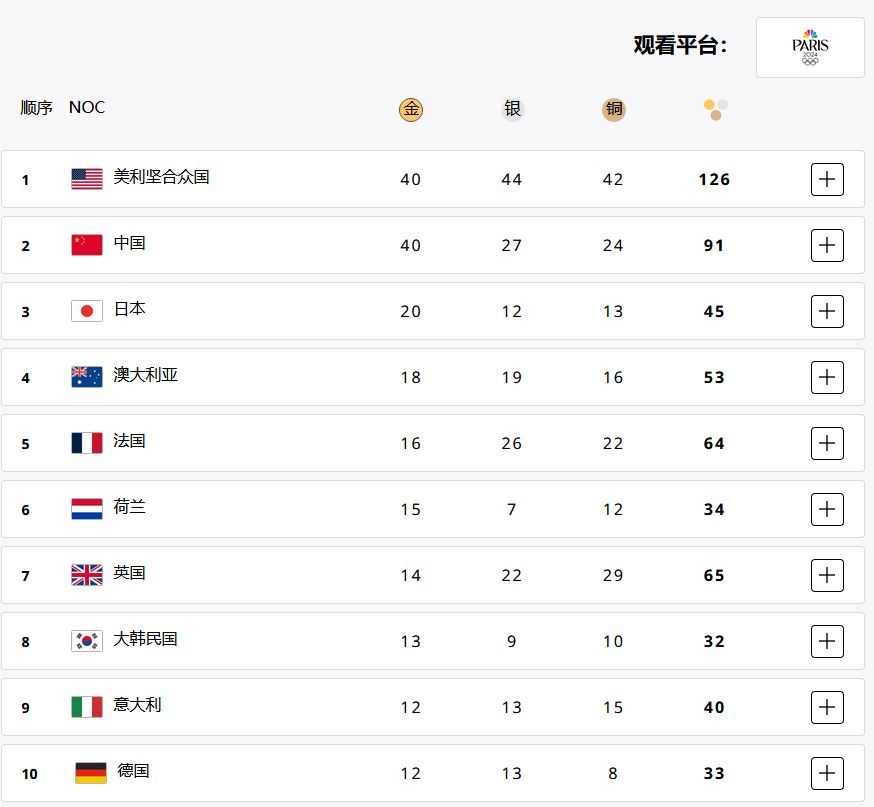Viewport: 874px width, 807px height.
Task: Expand the 英国 medal breakdown
Action: (x=827, y=575)
